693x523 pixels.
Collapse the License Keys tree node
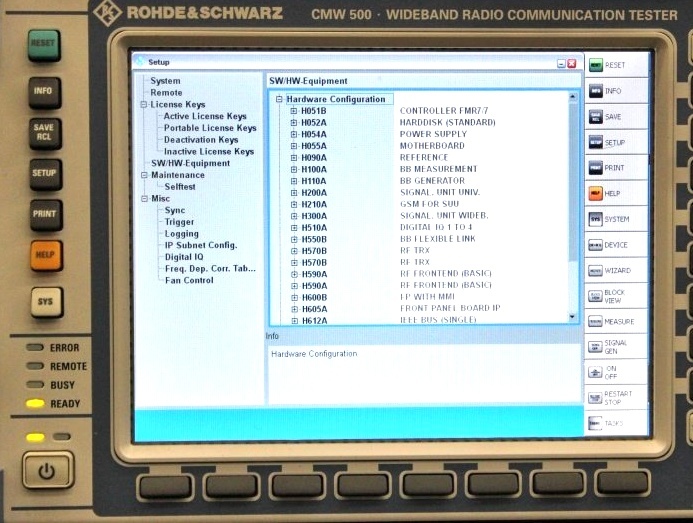click(x=144, y=105)
